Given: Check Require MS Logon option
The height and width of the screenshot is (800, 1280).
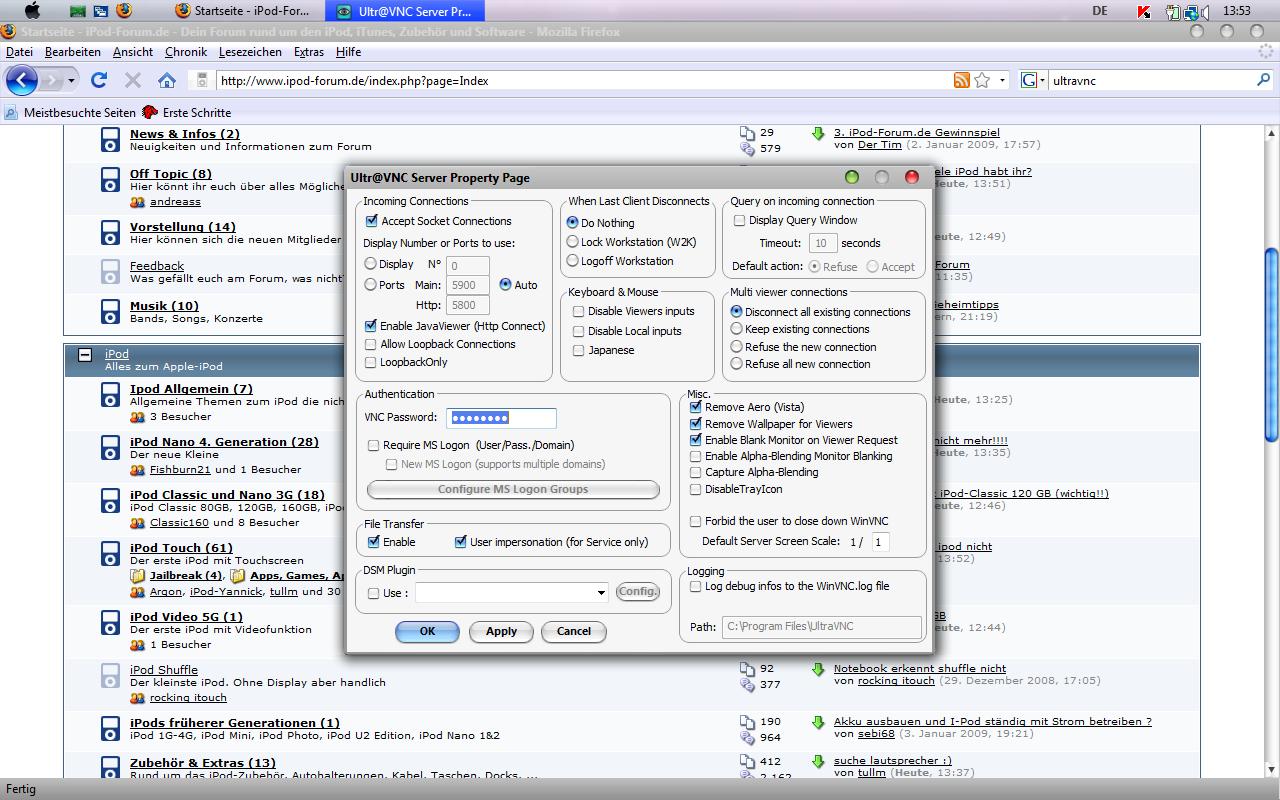Looking at the screenshot, I should (373, 445).
